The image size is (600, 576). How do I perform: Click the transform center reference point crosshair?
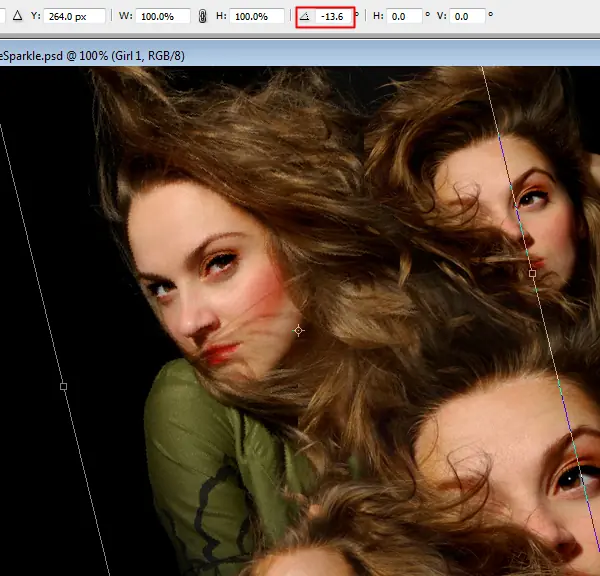coord(298,329)
